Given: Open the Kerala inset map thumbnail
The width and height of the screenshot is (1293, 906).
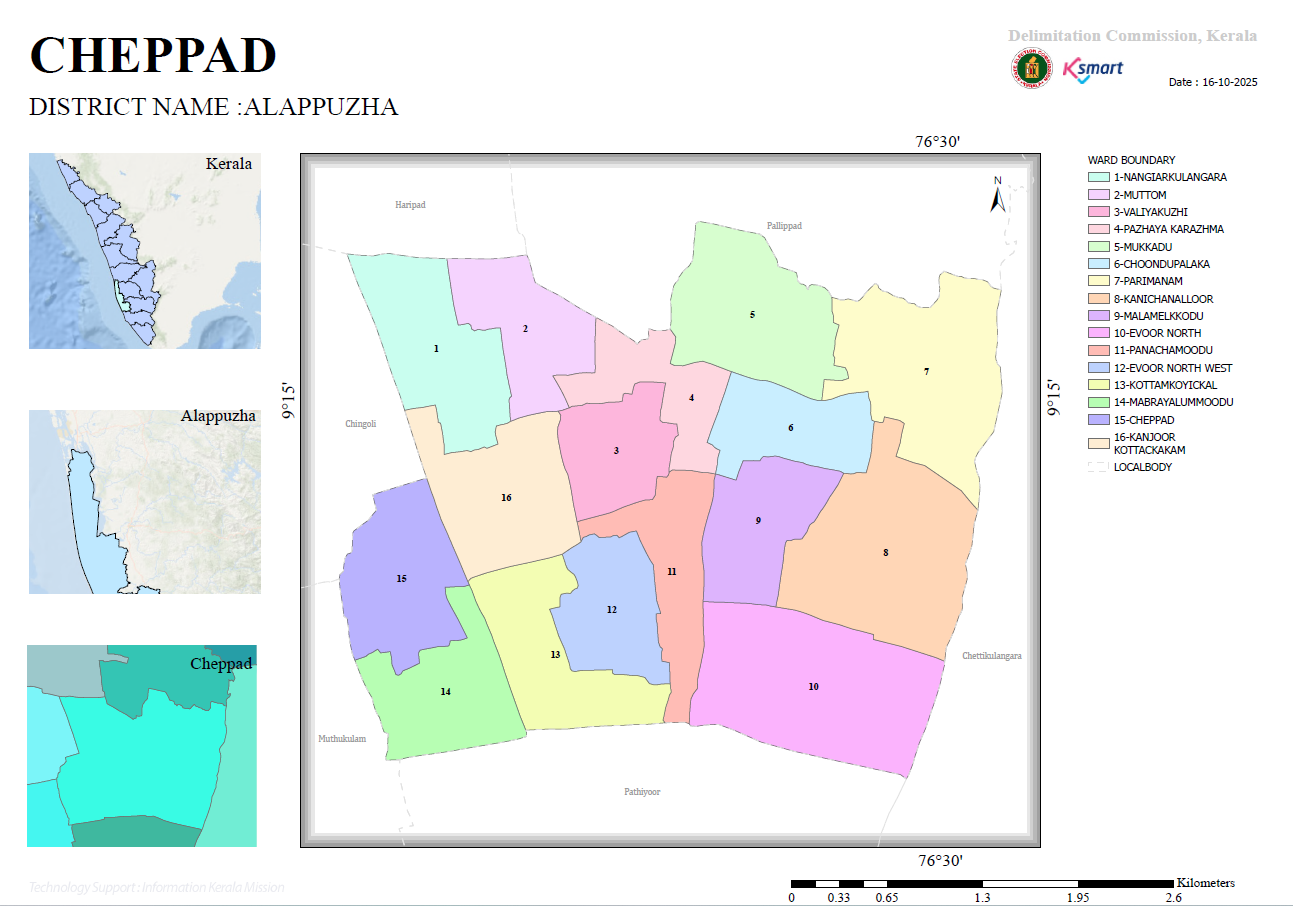Looking at the screenshot, I should pyautogui.click(x=145, y=251).
